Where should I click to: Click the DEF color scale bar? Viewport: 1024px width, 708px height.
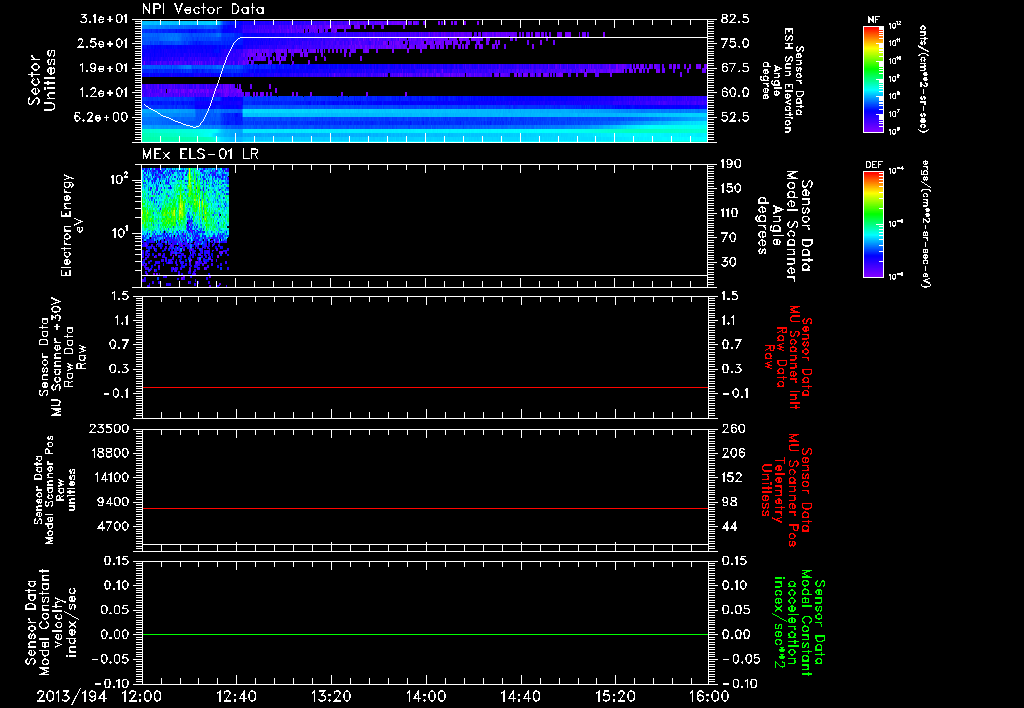point(874,224)
